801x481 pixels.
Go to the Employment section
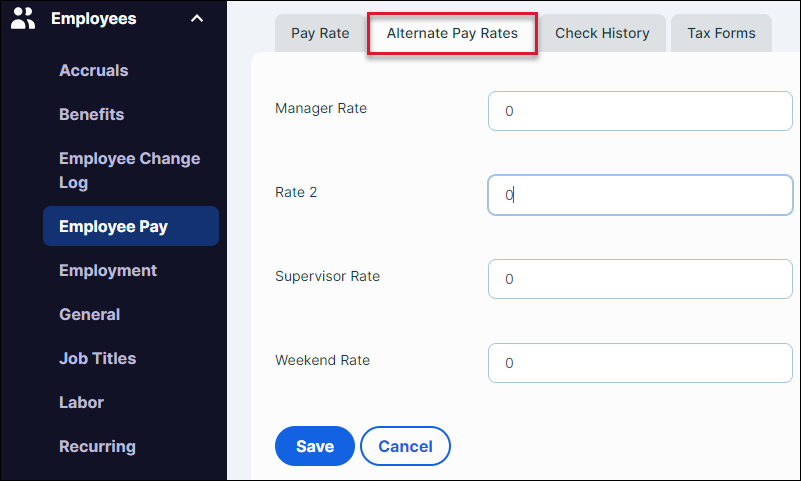108,271
